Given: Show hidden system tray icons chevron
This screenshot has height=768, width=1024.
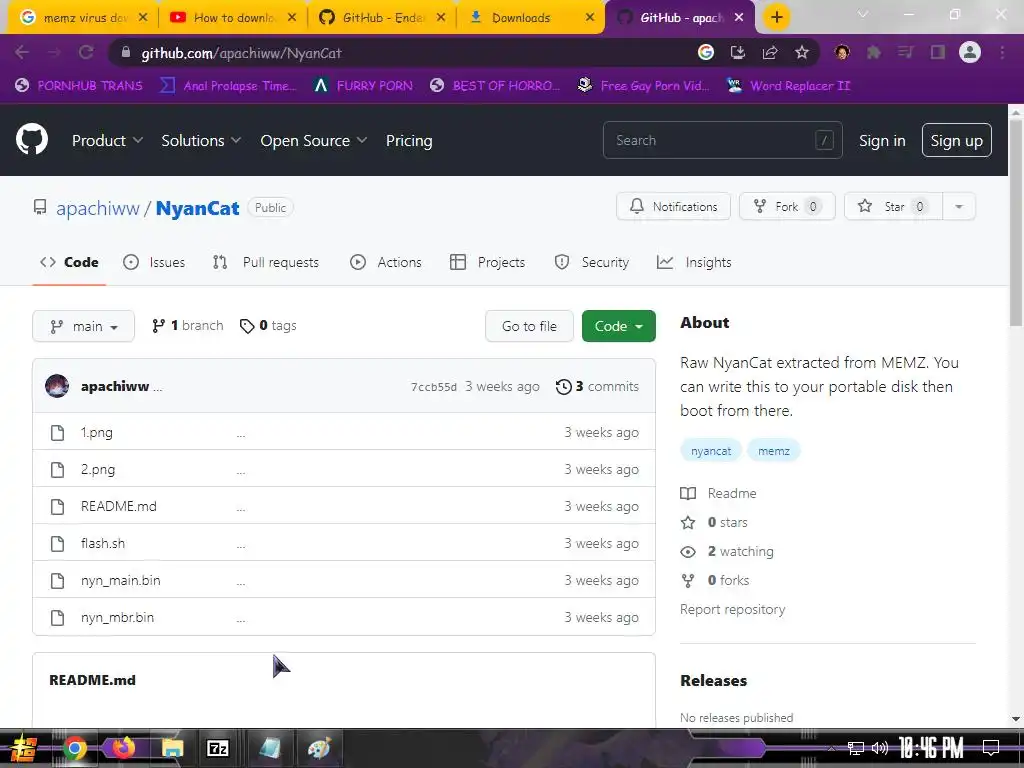Looking at the screenshot, I should [831, 748].
